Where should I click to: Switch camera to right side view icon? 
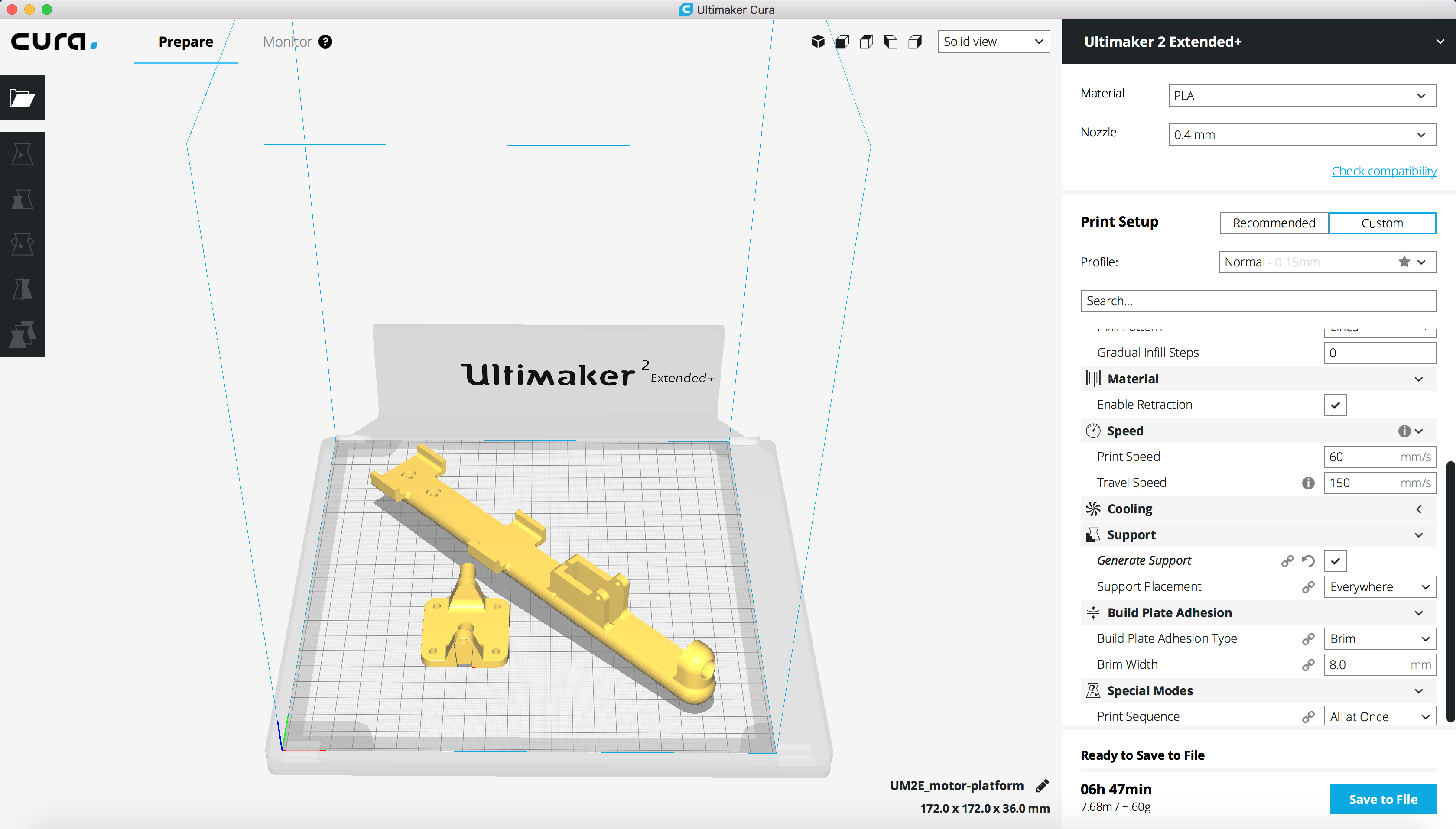[x=915, y=42]
